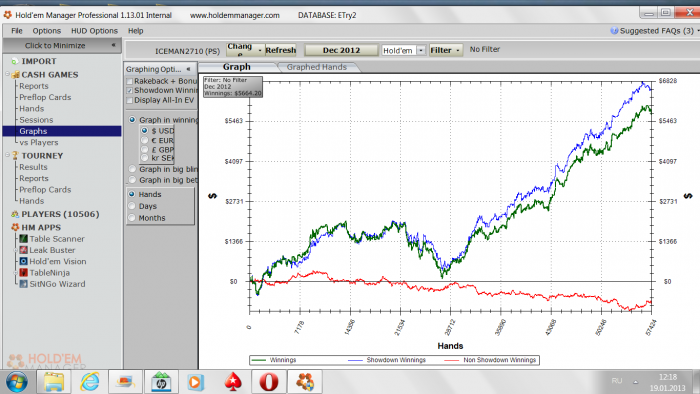
Task: Open the Table Scanner app icon
Action: [x=24, y=239]
